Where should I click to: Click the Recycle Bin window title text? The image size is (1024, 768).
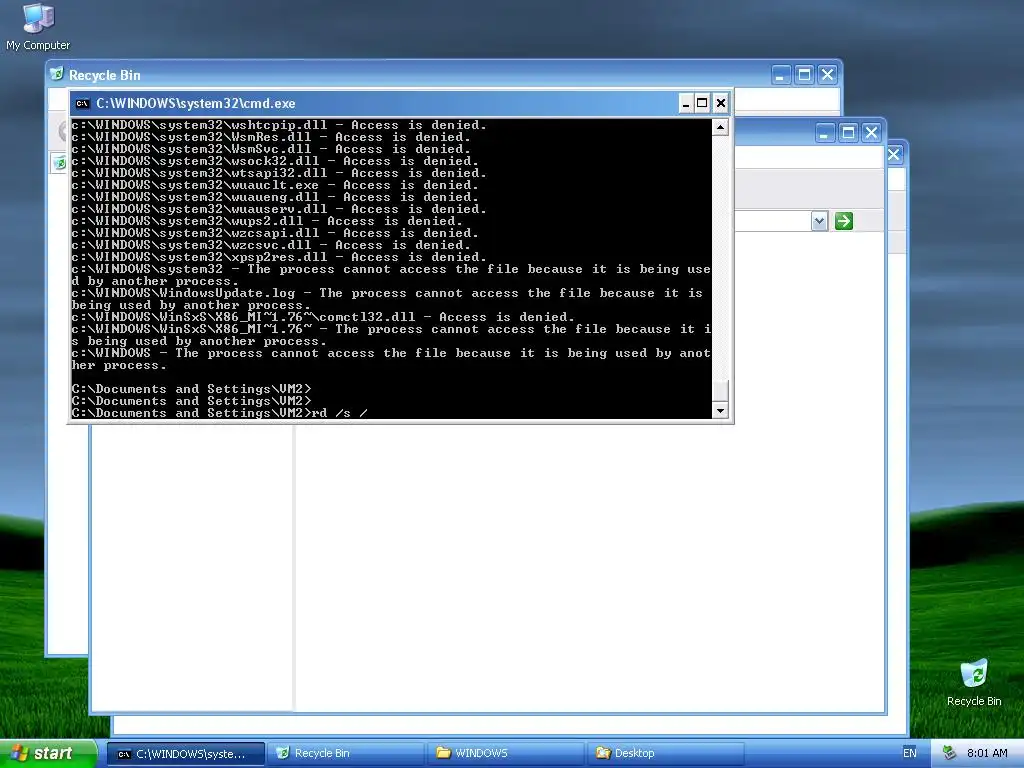104,75
